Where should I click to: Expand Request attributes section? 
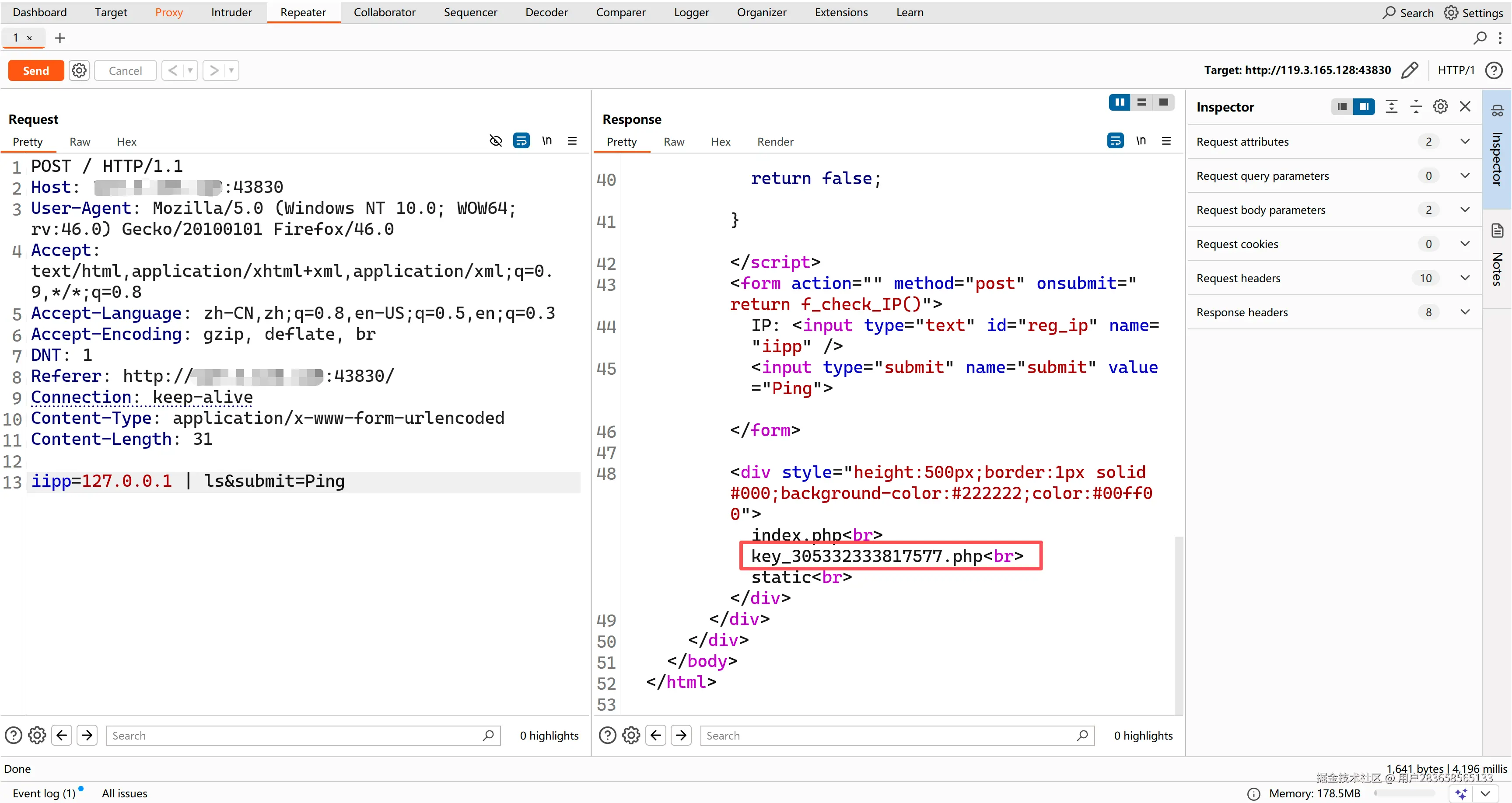point(1464,141)
